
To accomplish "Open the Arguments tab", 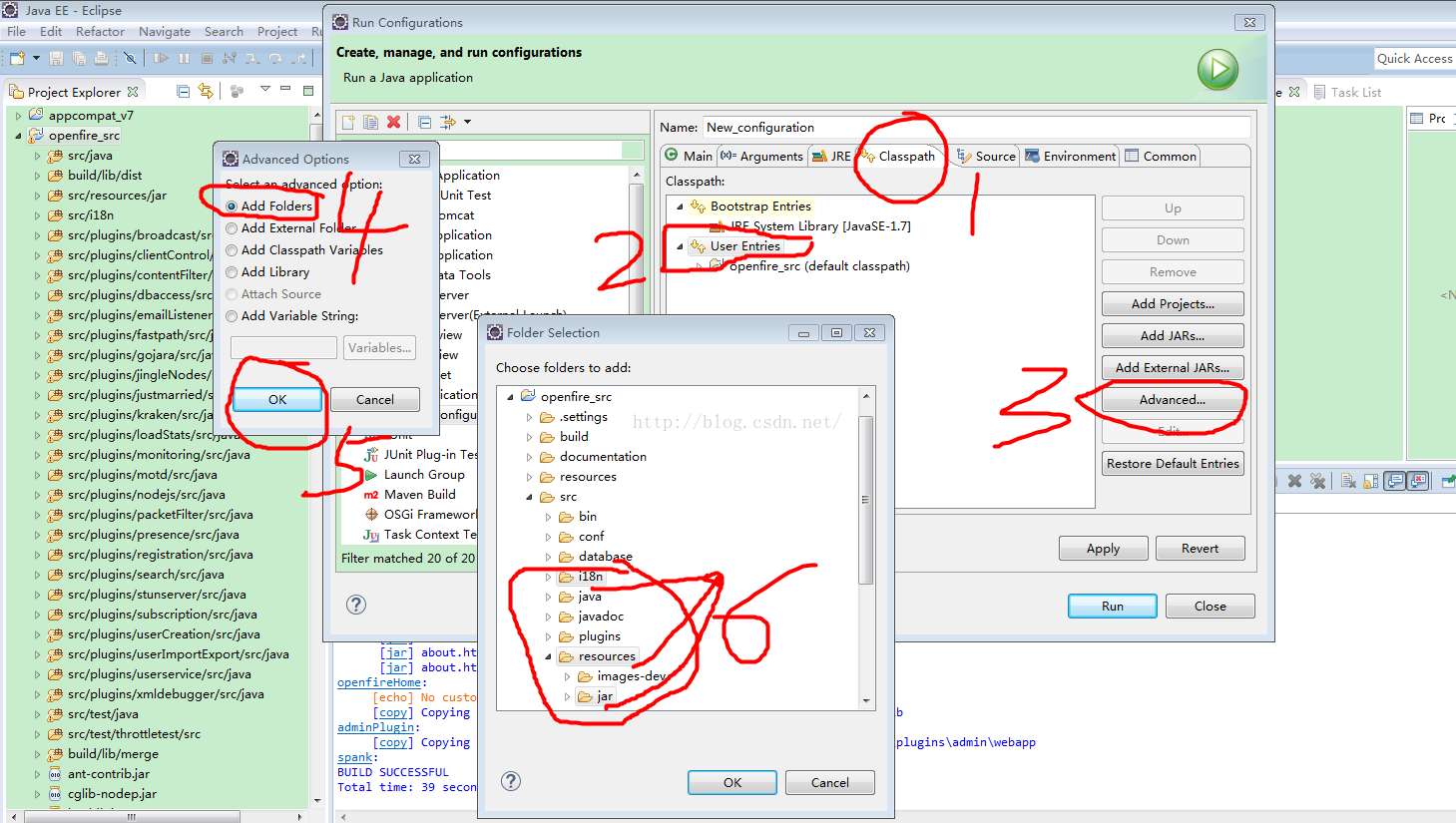I will click(761, 156).
